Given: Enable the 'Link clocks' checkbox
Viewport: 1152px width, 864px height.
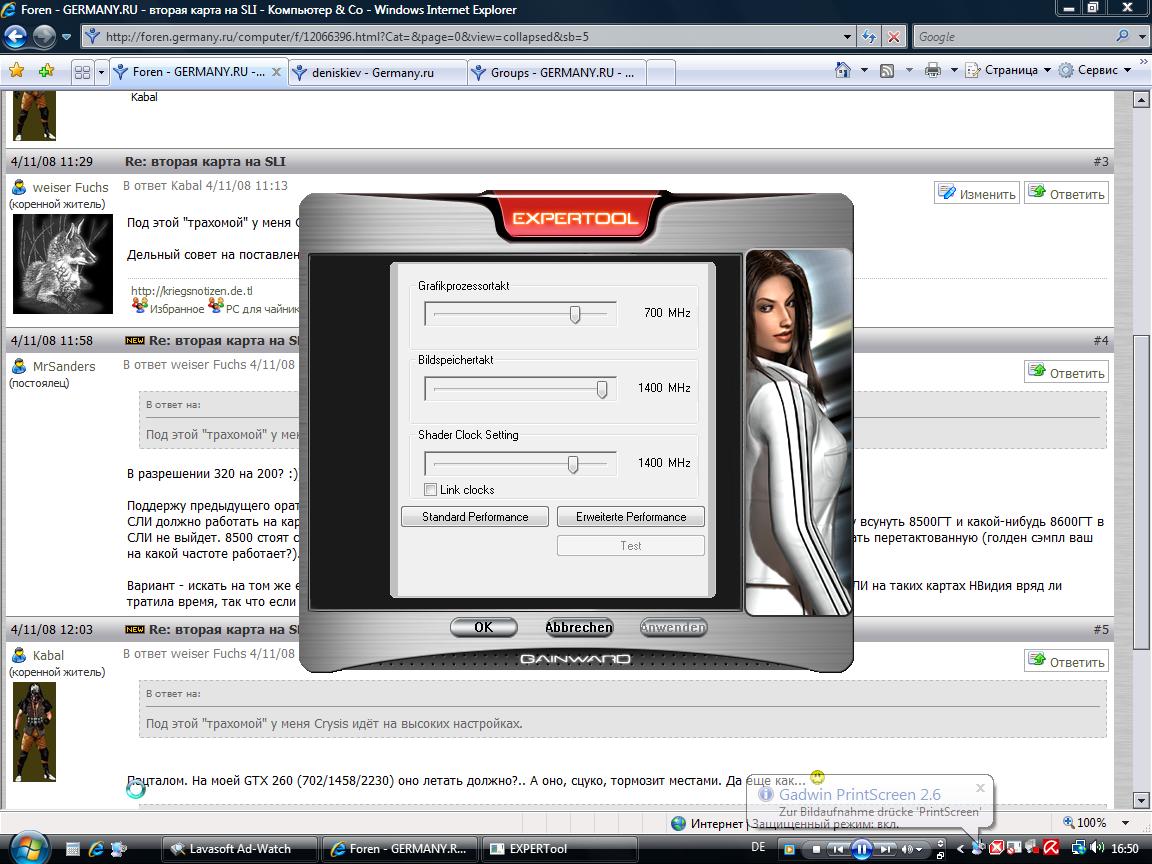Looking at the screenshot, I should pos(431,489).
